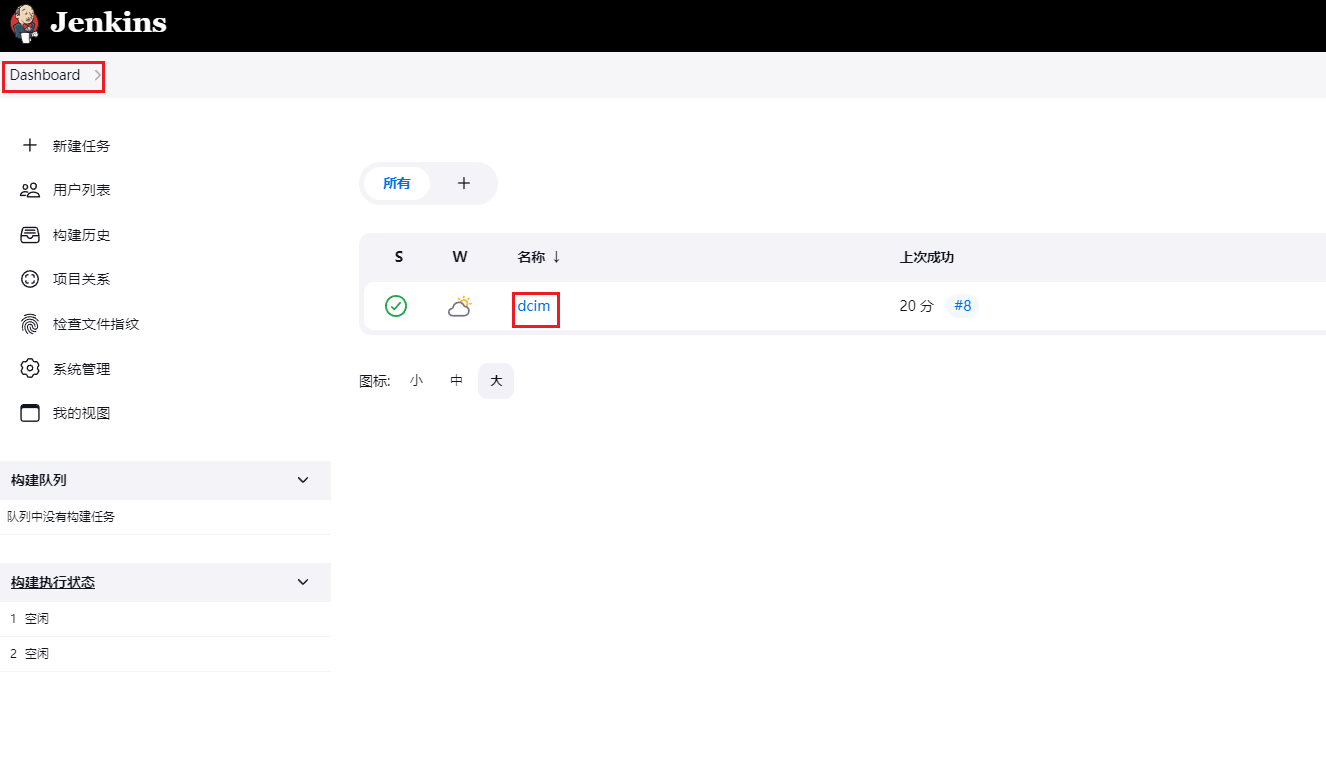Set icon size to 大

[x=496, y=381]
